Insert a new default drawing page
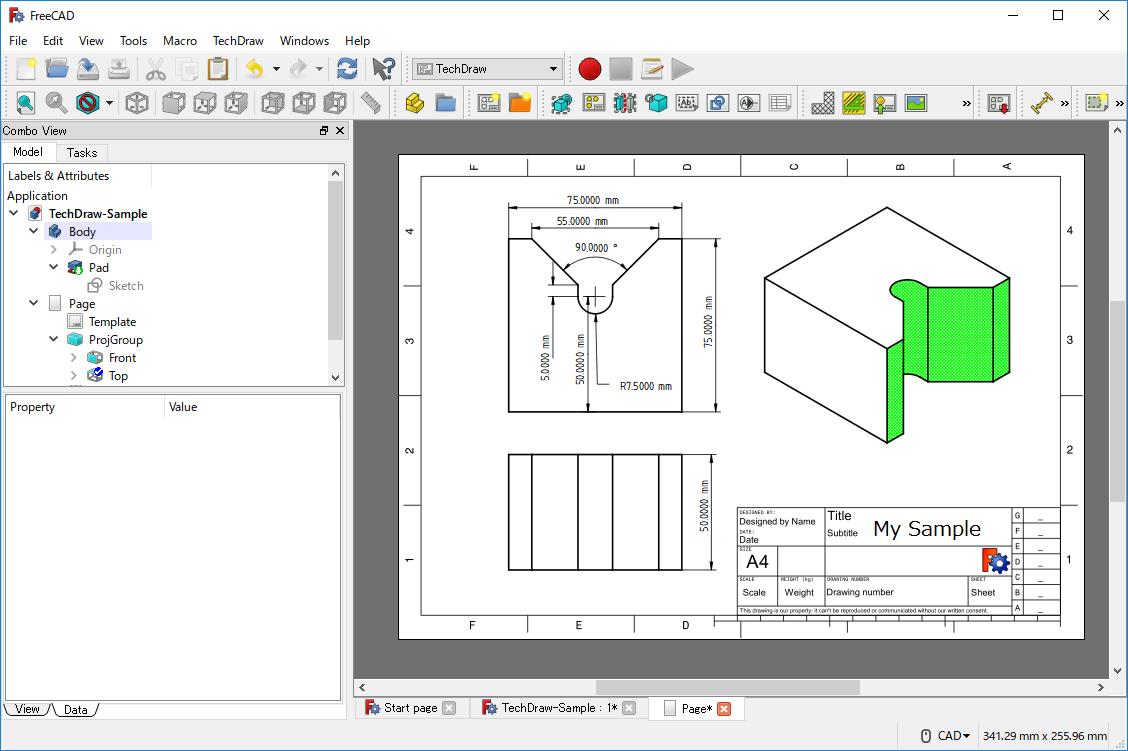Screen dimensions: 1128x751 pyautogui.click(x=488, y=102)
